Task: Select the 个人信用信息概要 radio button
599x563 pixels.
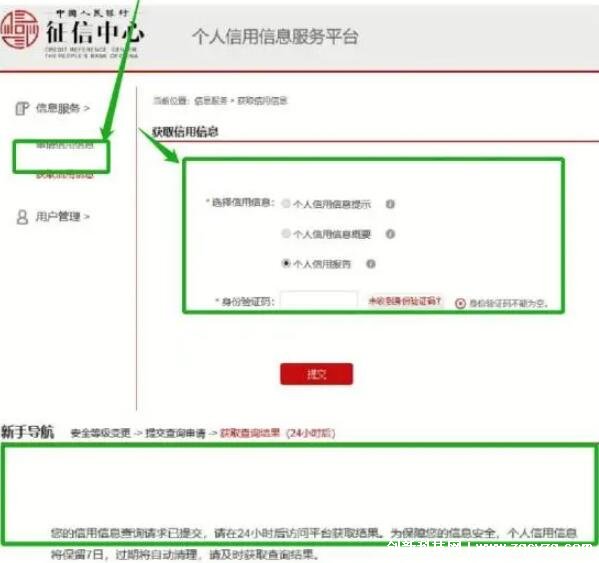Action: (x=286, y=233)
